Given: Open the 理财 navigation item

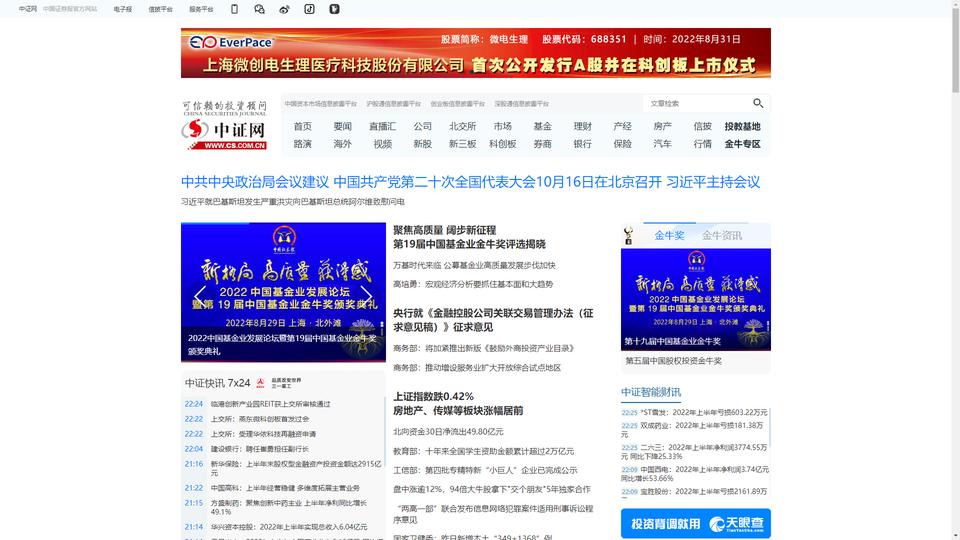Looking at the screenshot, I should [583, 126].
